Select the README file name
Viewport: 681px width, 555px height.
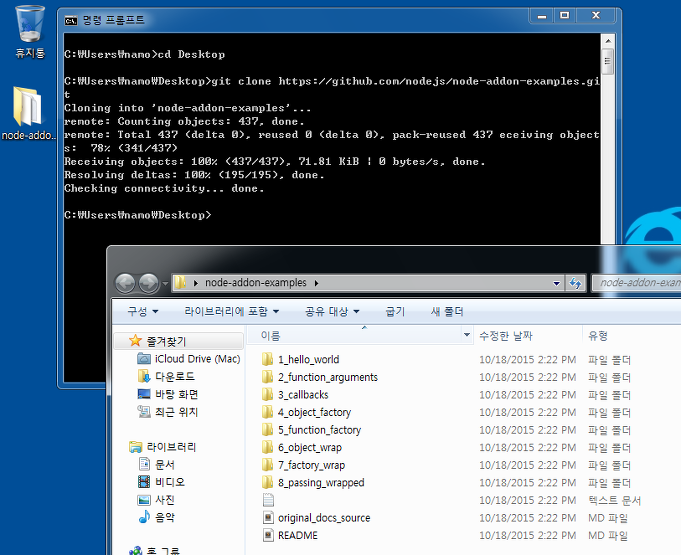(x=298, y=535)
